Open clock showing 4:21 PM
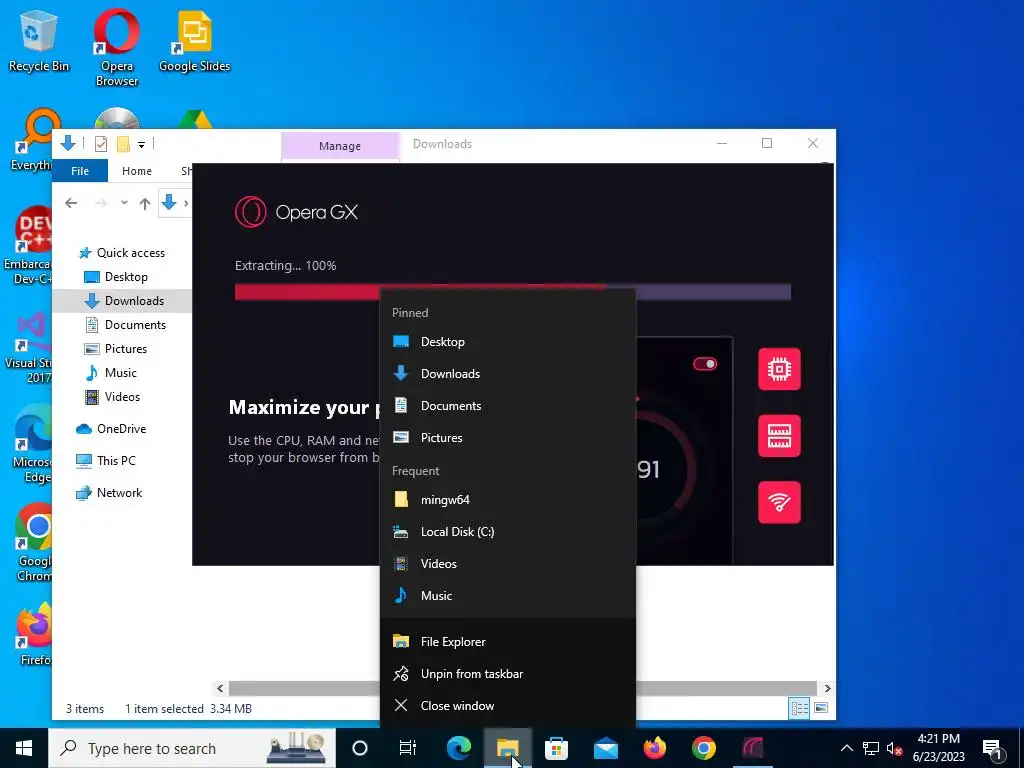The image size is (1024, 768). [938, 748]
